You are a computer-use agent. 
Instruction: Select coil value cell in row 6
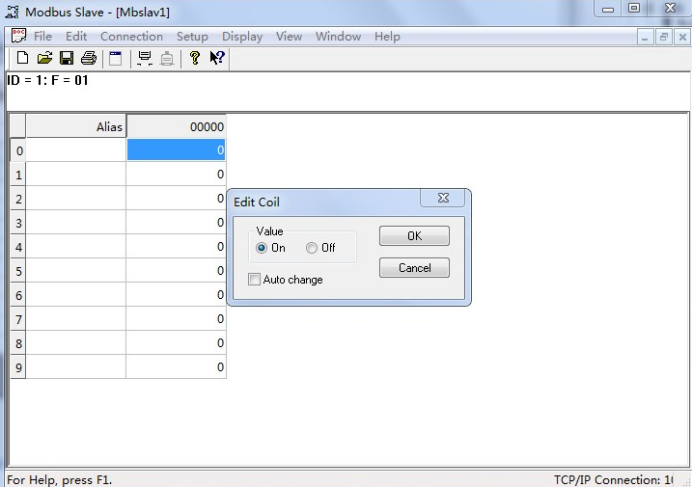176,294
